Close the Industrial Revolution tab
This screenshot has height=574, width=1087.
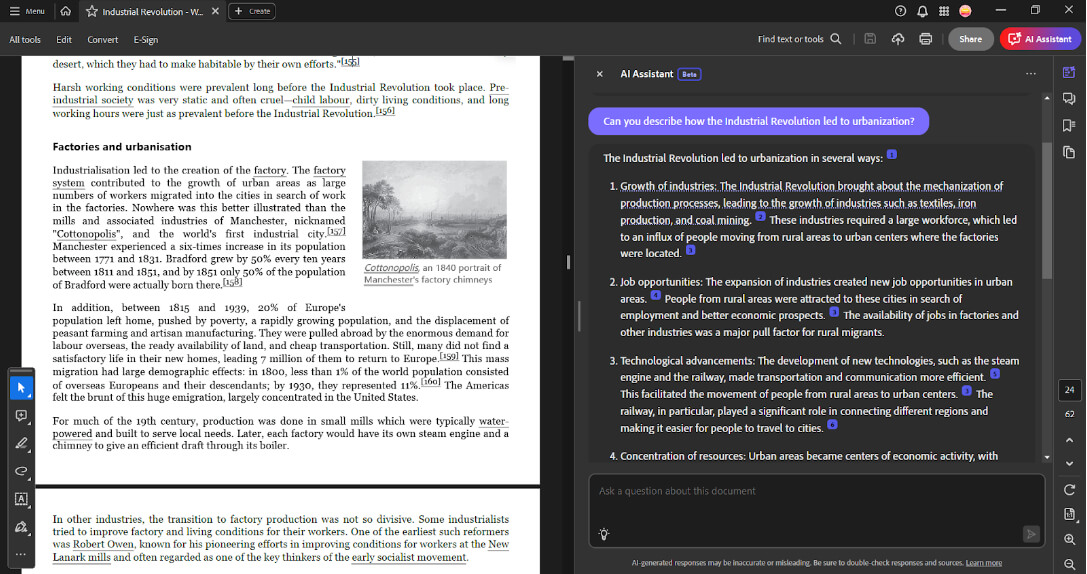pos(215,11)
